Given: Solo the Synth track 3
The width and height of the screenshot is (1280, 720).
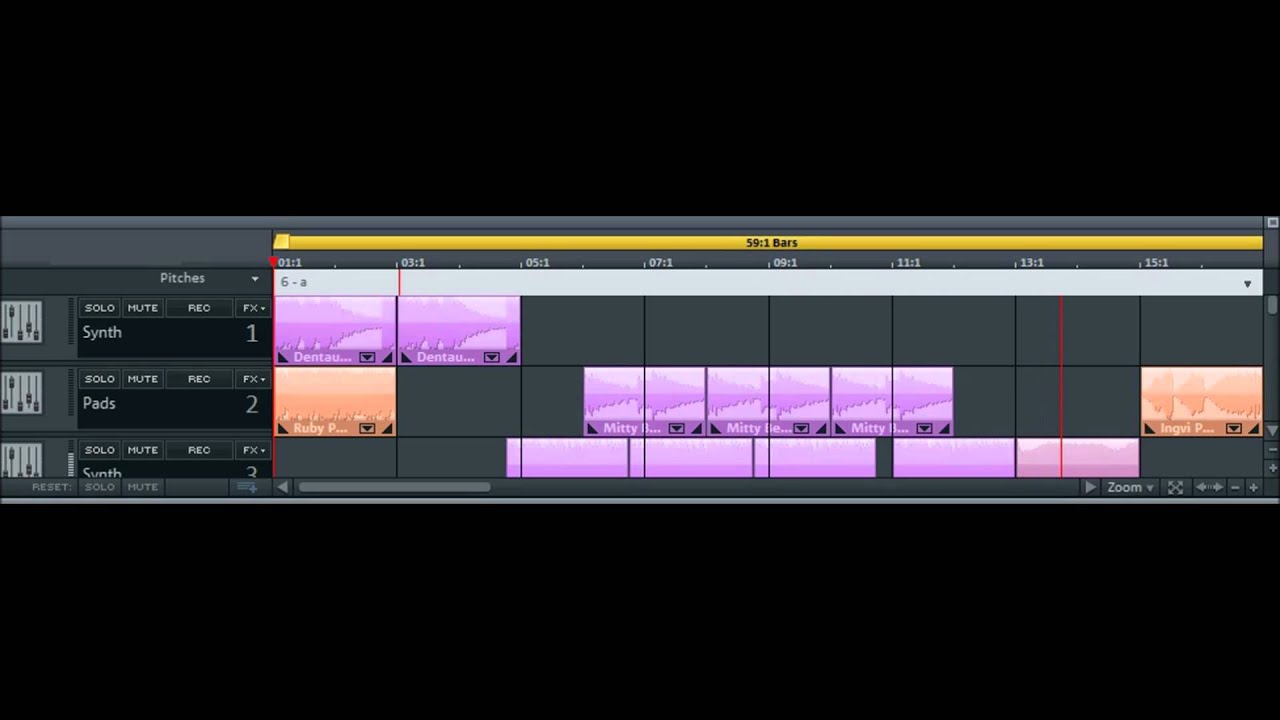Looking at the screenshot, I should pyautogui.click(x=99, y=450).
